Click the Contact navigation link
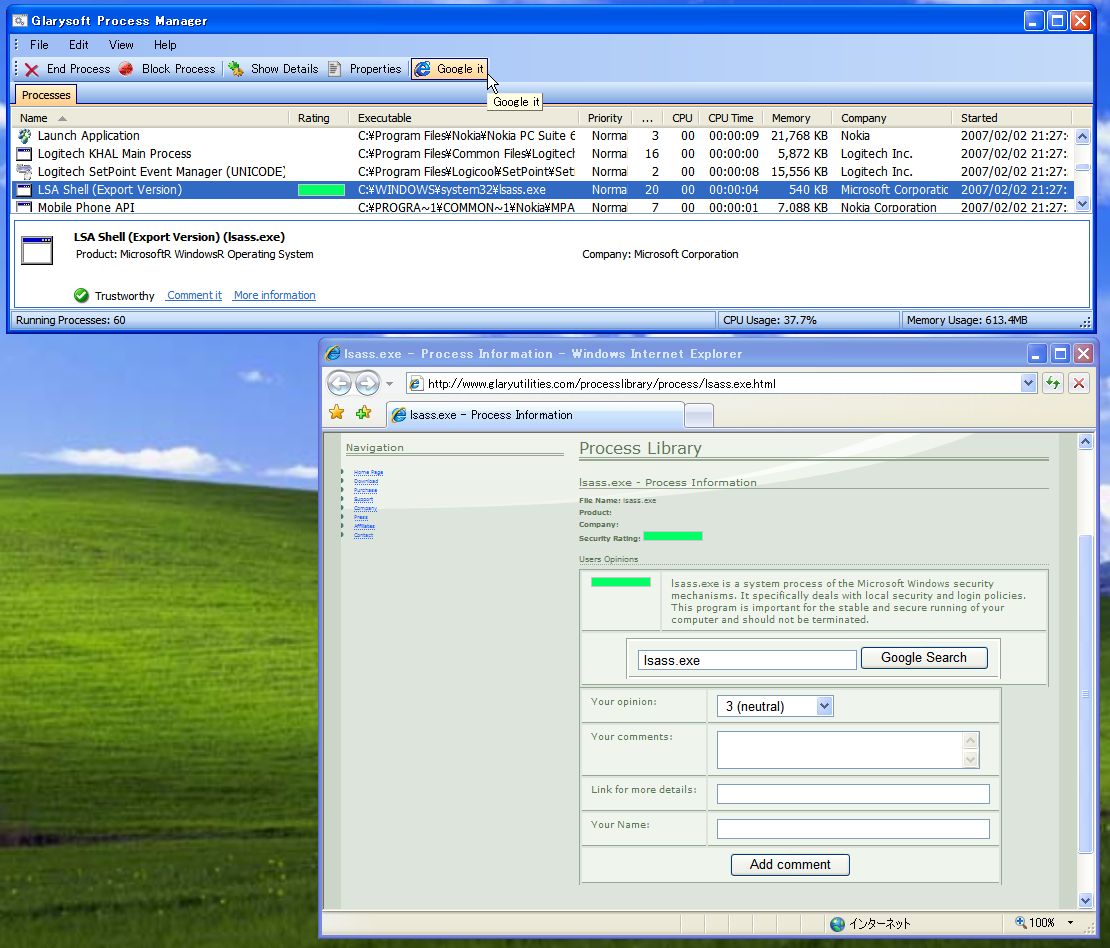 pos(363,535)
